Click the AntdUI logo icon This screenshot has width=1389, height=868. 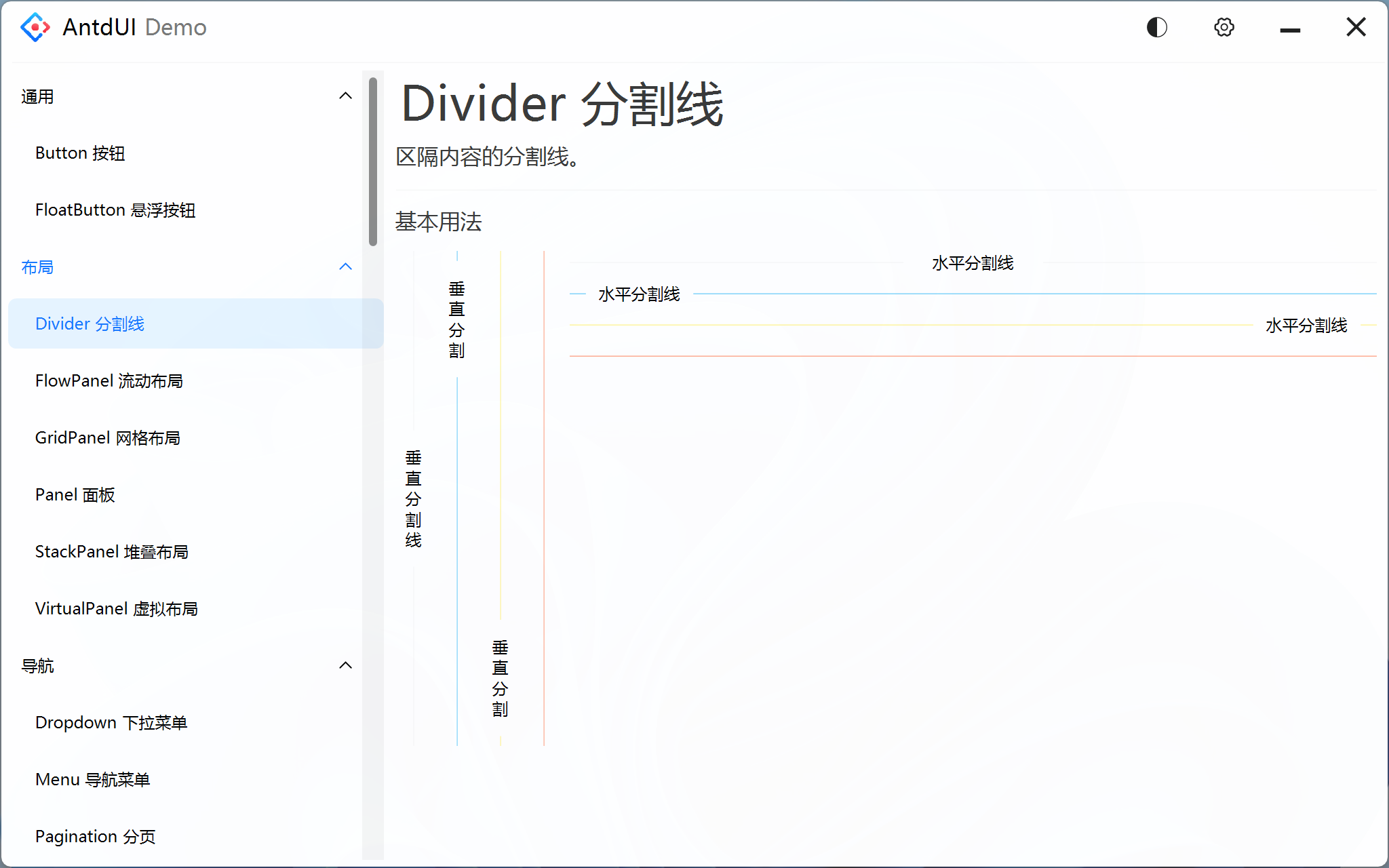click(x=35, y=27)
